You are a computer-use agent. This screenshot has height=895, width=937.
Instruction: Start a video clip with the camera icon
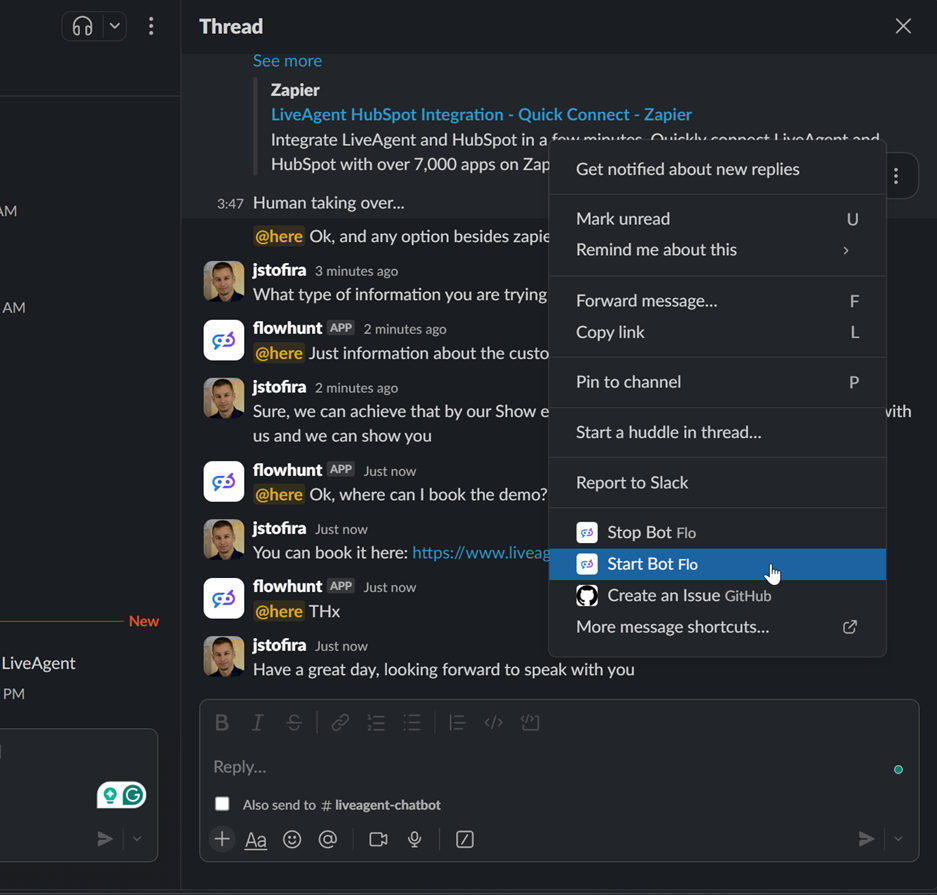tap(378, 839)
